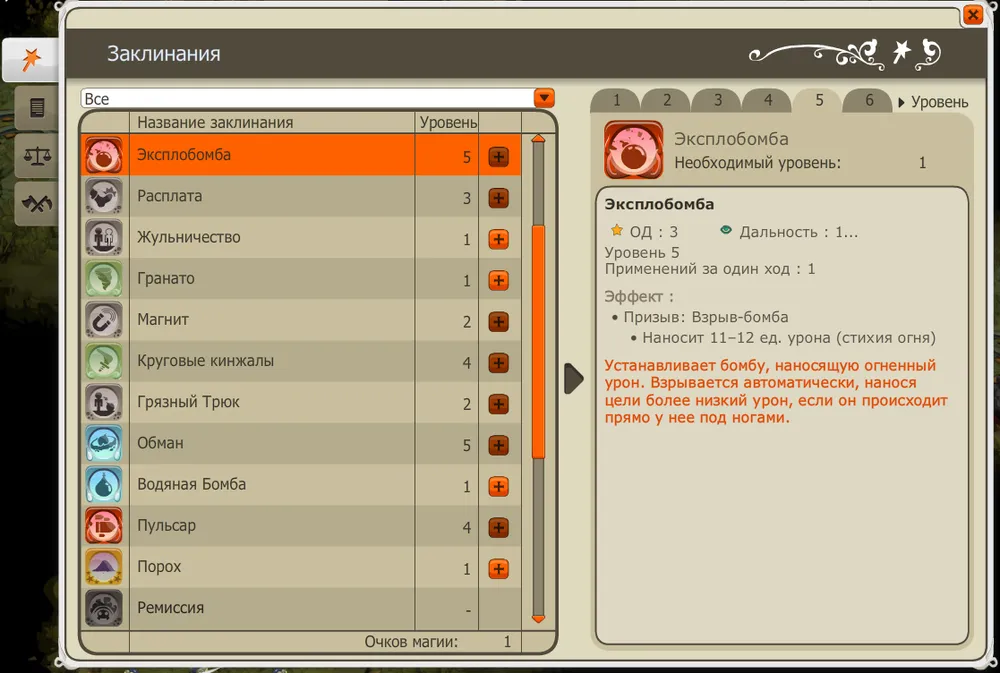Select the Обман spell row

pyautogui.click(x=301, y=443)
